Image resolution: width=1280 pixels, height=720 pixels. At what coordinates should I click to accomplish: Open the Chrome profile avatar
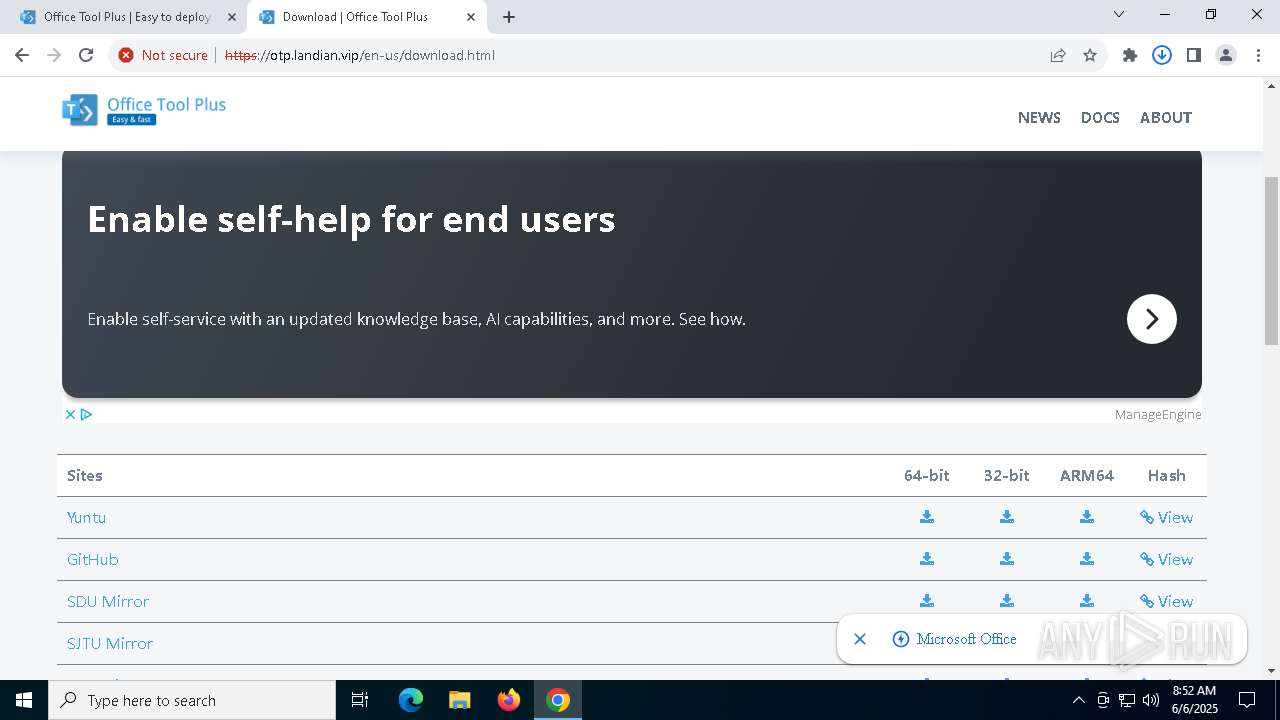pyautogui.click(x=1226, y=55)
